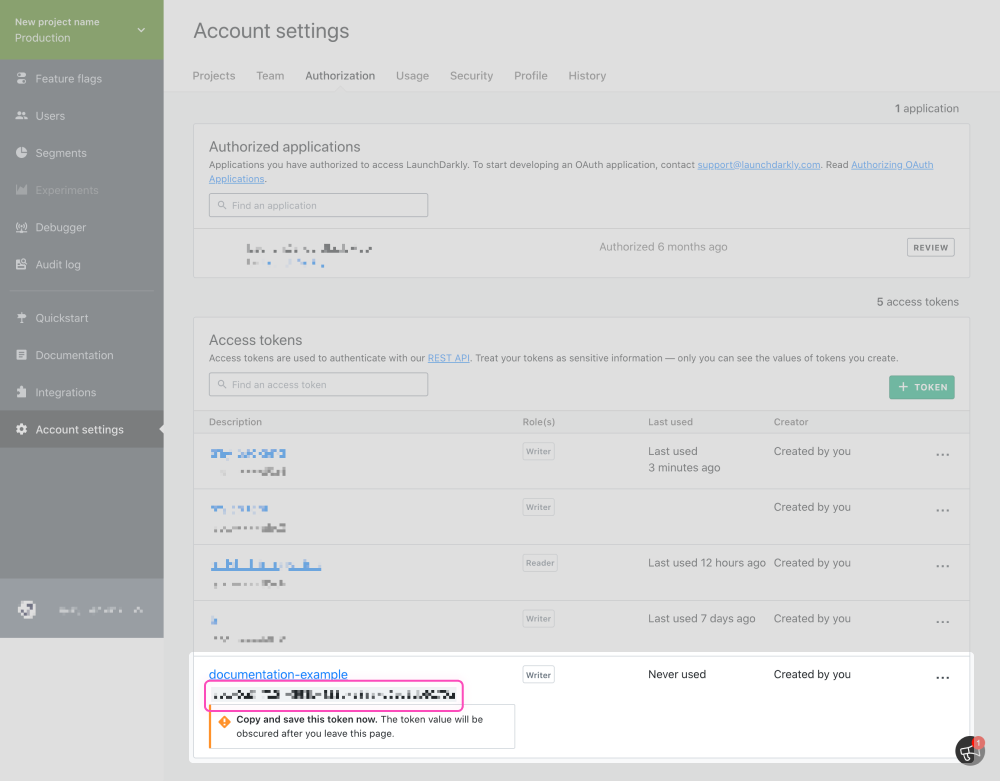Open the documentation-example token overflow menu
Viewport: 1000px width, 781px height.
942,677
